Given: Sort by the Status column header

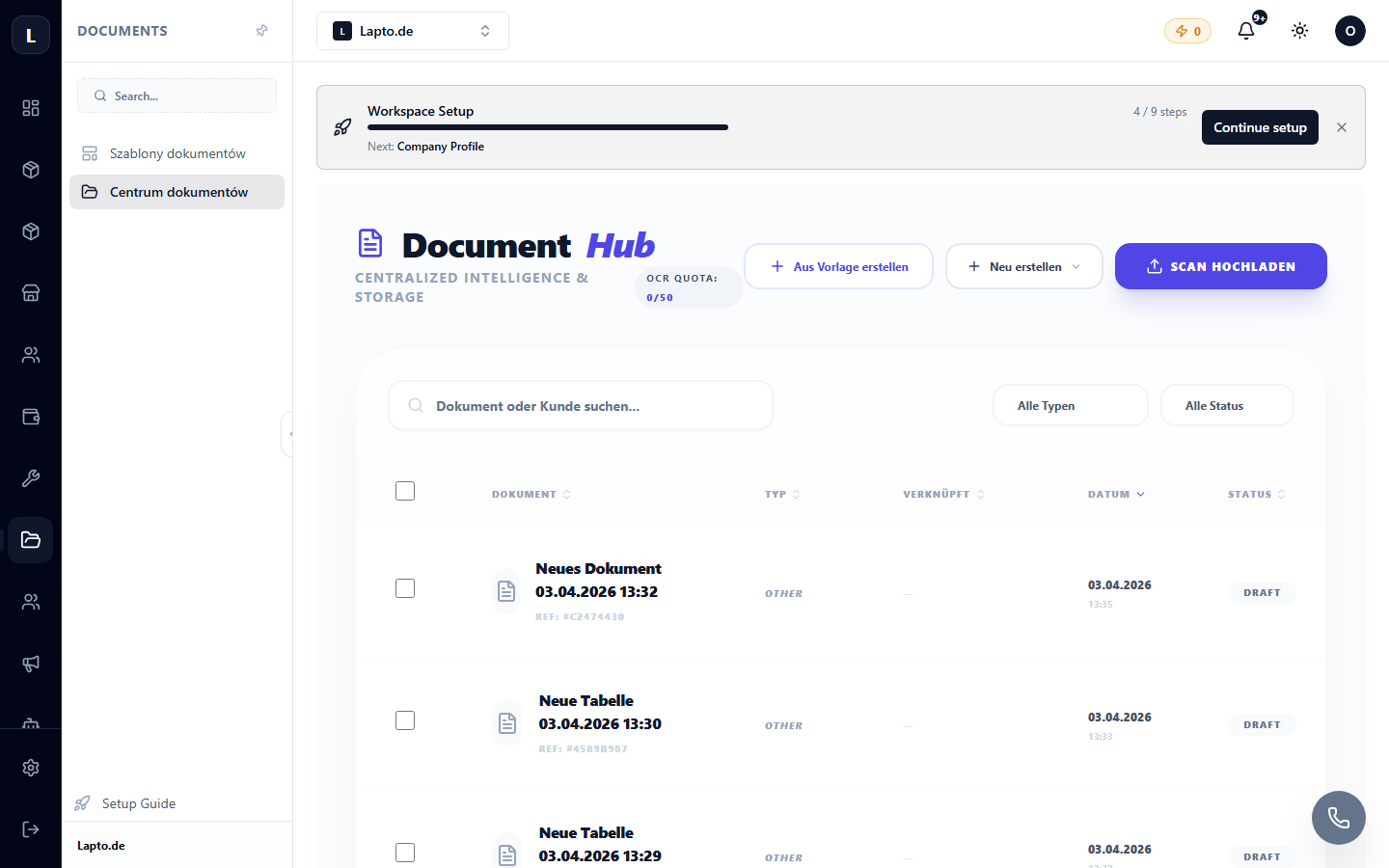Looking at the screenshot, I should [x=1257, y=494].
